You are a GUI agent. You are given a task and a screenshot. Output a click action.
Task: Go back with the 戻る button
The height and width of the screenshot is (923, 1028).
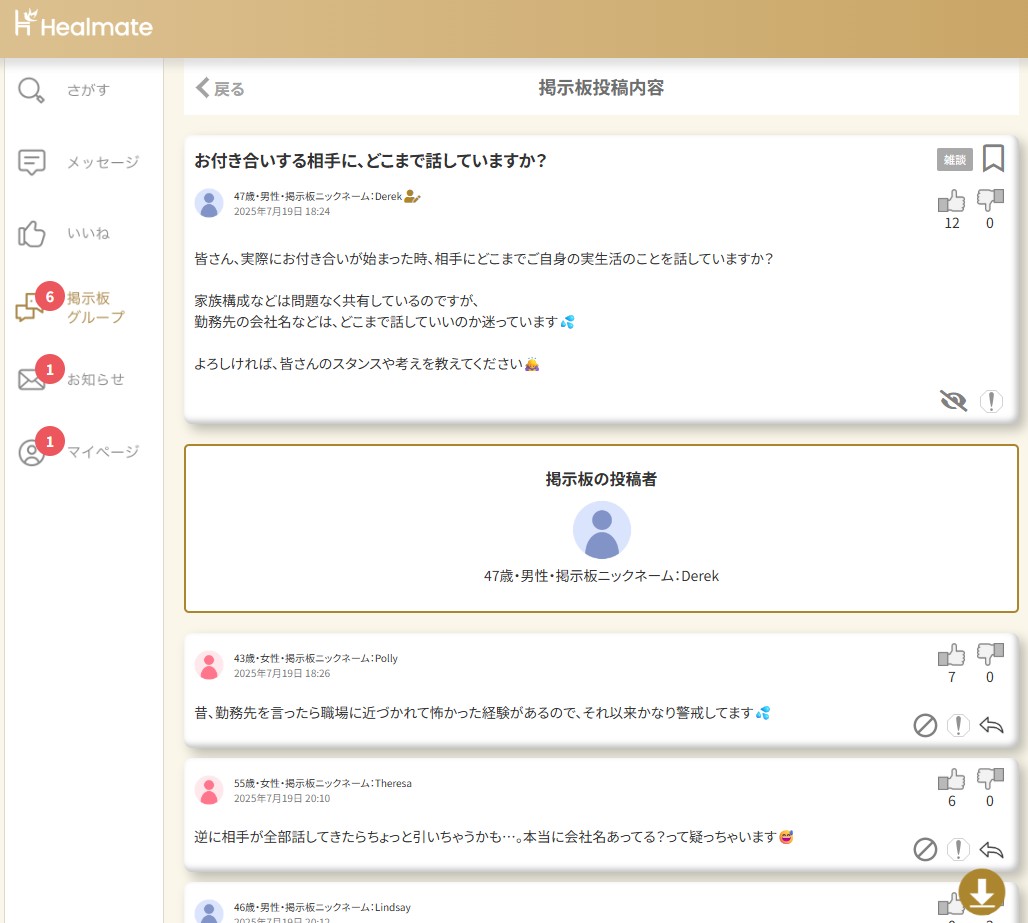(x=220, y=88)
